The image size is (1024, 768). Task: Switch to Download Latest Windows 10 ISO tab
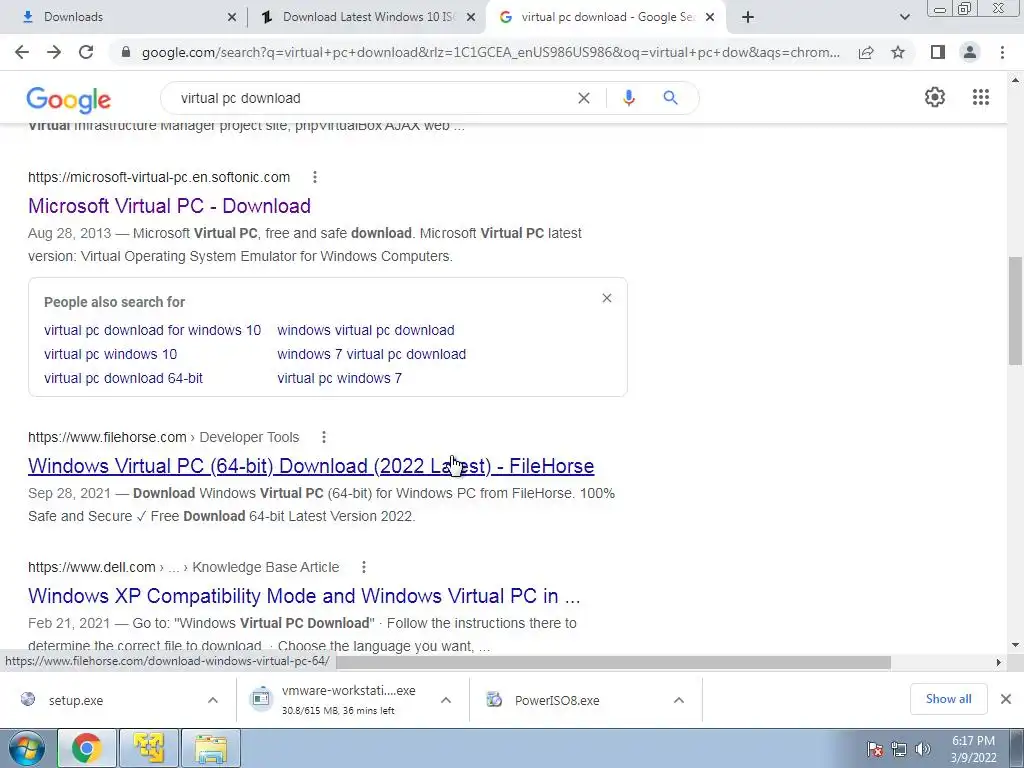tap(369, 17)
